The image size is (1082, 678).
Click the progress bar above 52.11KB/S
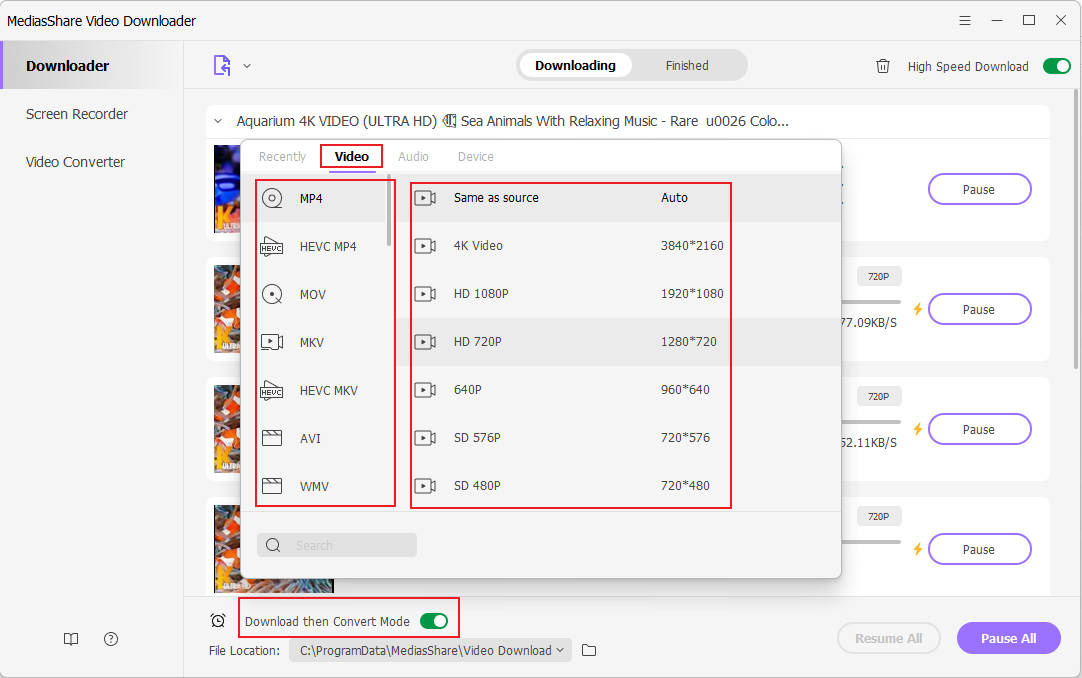[x=871, y=421]
